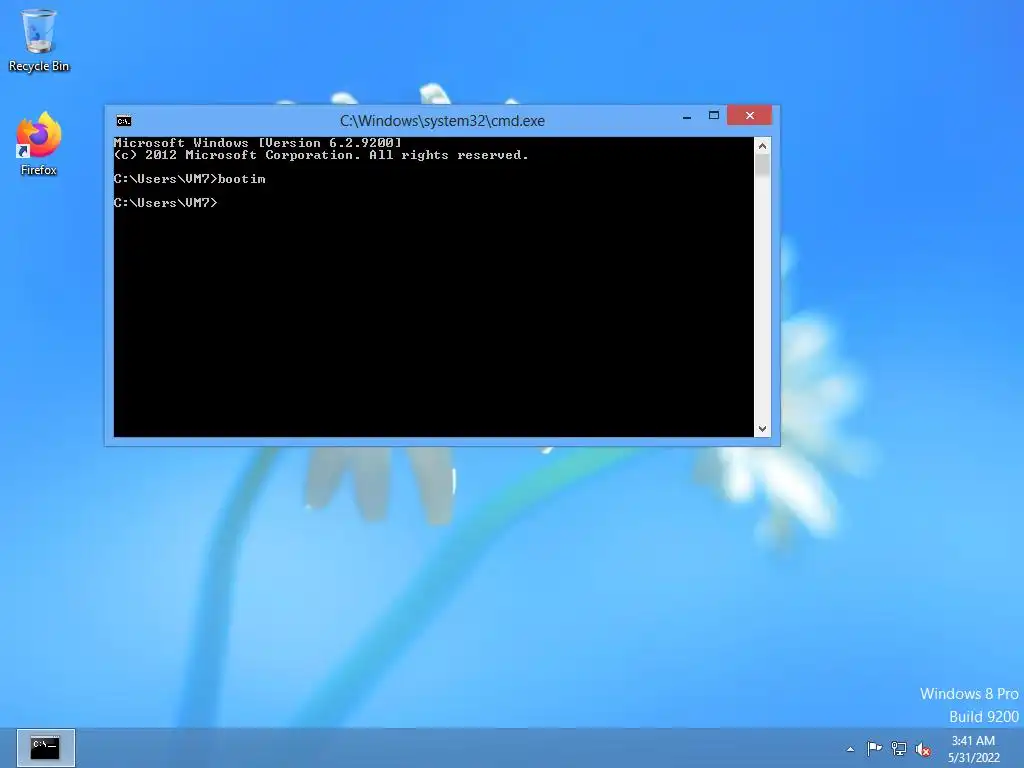Open the Action Center flag icon
This screenshot has height=768, width=1024.
tap(874, 748)
